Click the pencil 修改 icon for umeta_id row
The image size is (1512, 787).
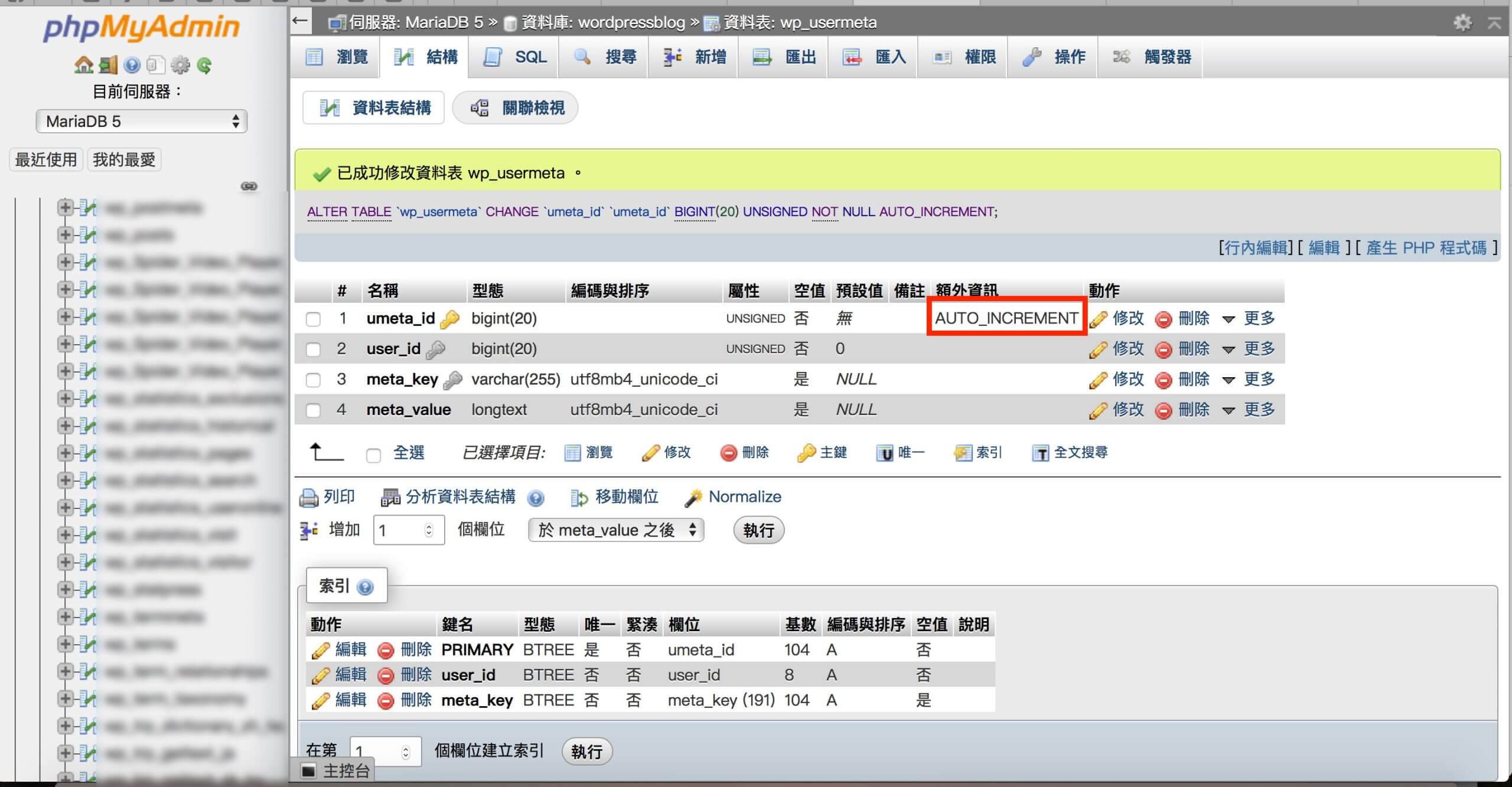point(1098,319)
